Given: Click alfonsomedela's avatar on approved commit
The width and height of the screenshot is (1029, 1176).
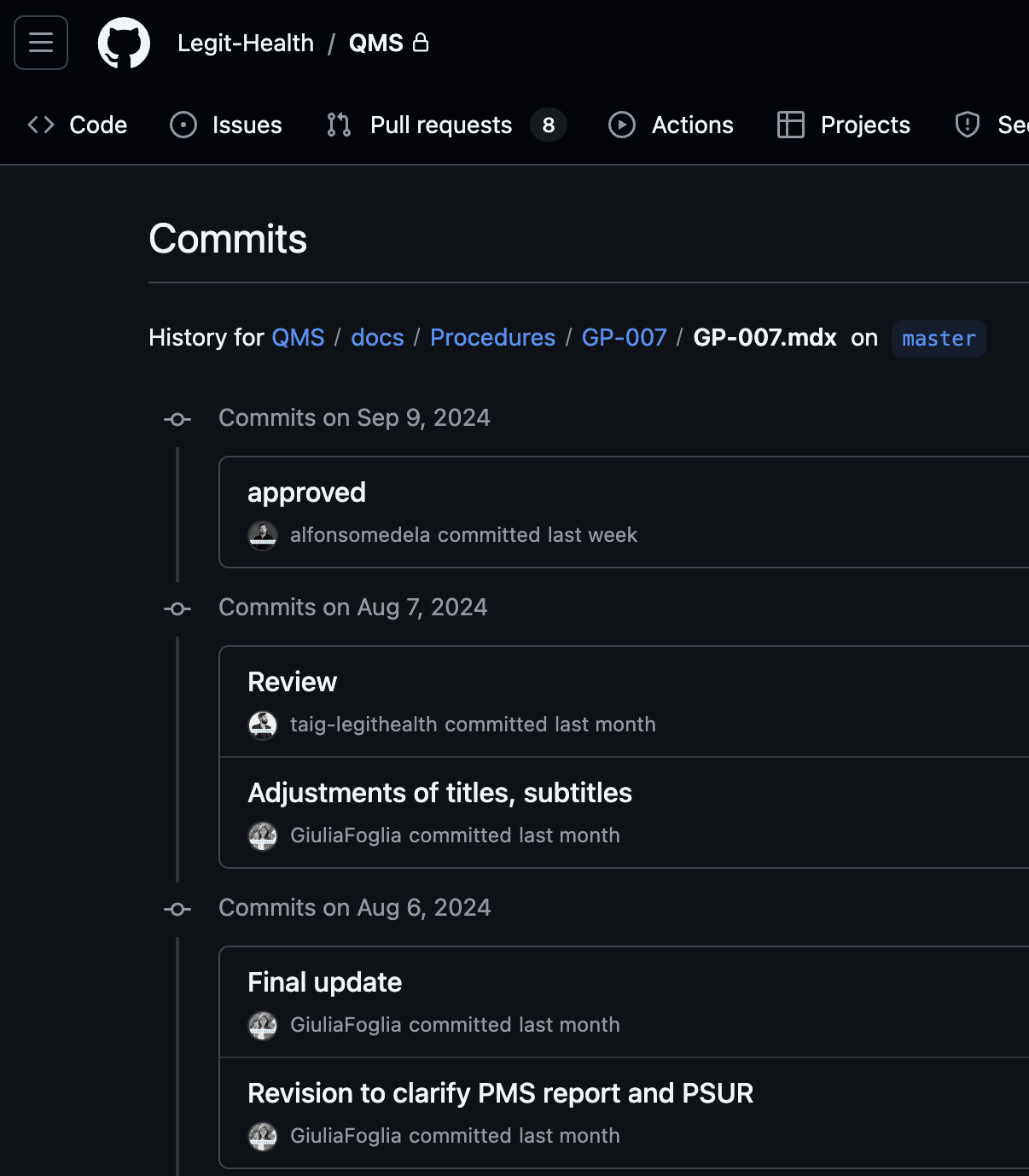Looking at the screenshot, I should pyautogui.click(x=263, y=535).
